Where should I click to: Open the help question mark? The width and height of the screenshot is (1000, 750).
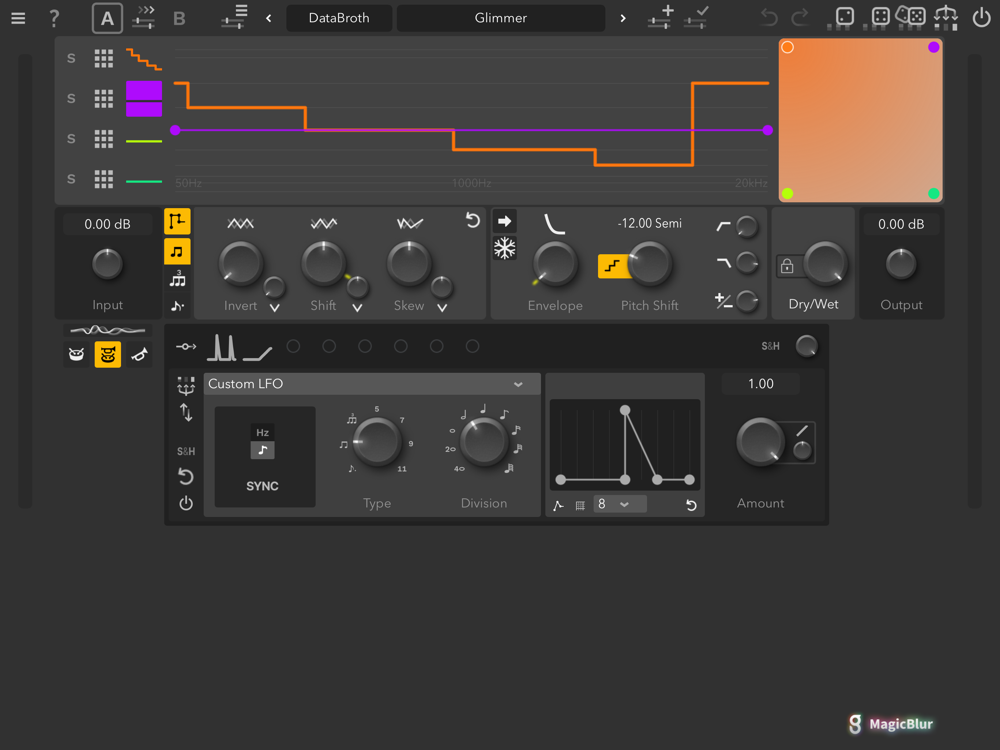pyautogui.click(x=54, y=18)
